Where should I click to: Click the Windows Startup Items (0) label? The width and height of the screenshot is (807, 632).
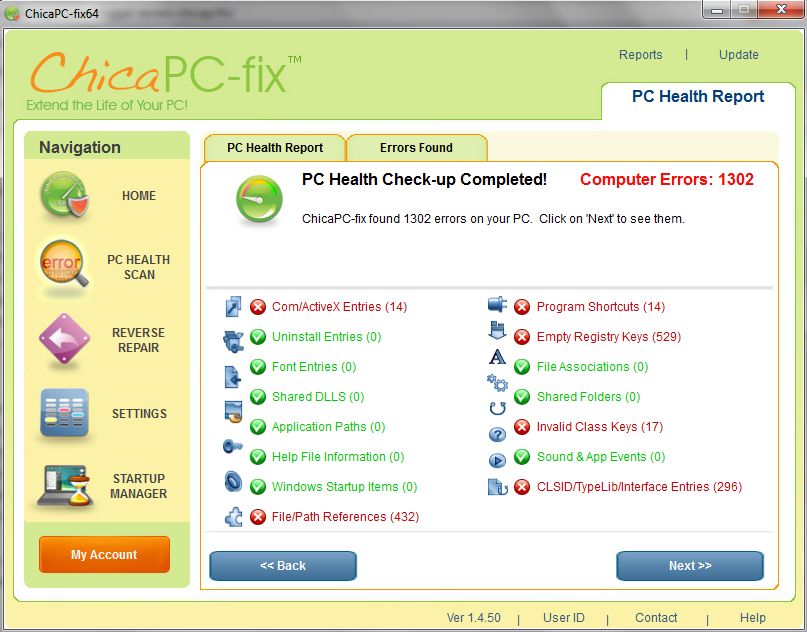[x=344, y=487]
